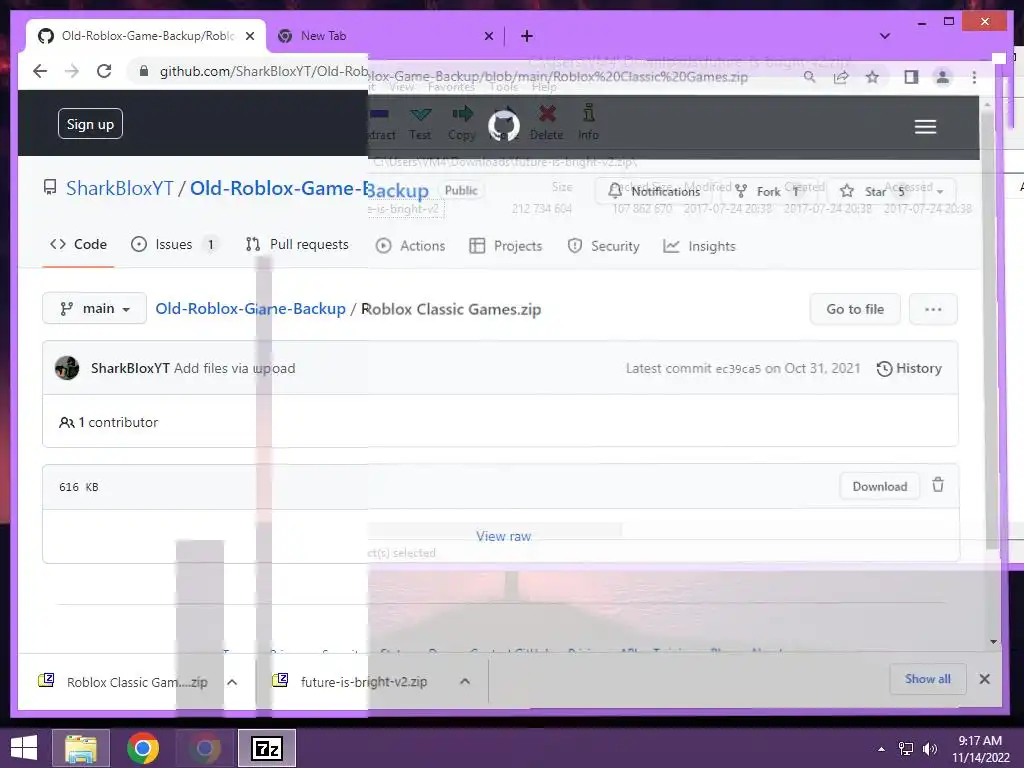
Task: Click the Chrome back arrow
Action: (x=40, y=71)
